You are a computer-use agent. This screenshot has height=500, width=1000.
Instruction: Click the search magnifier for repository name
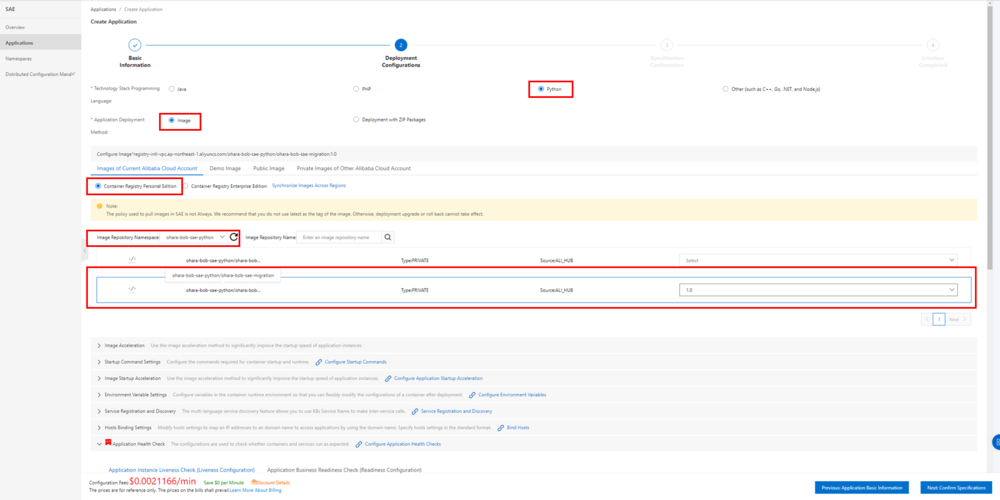(388, 237)
